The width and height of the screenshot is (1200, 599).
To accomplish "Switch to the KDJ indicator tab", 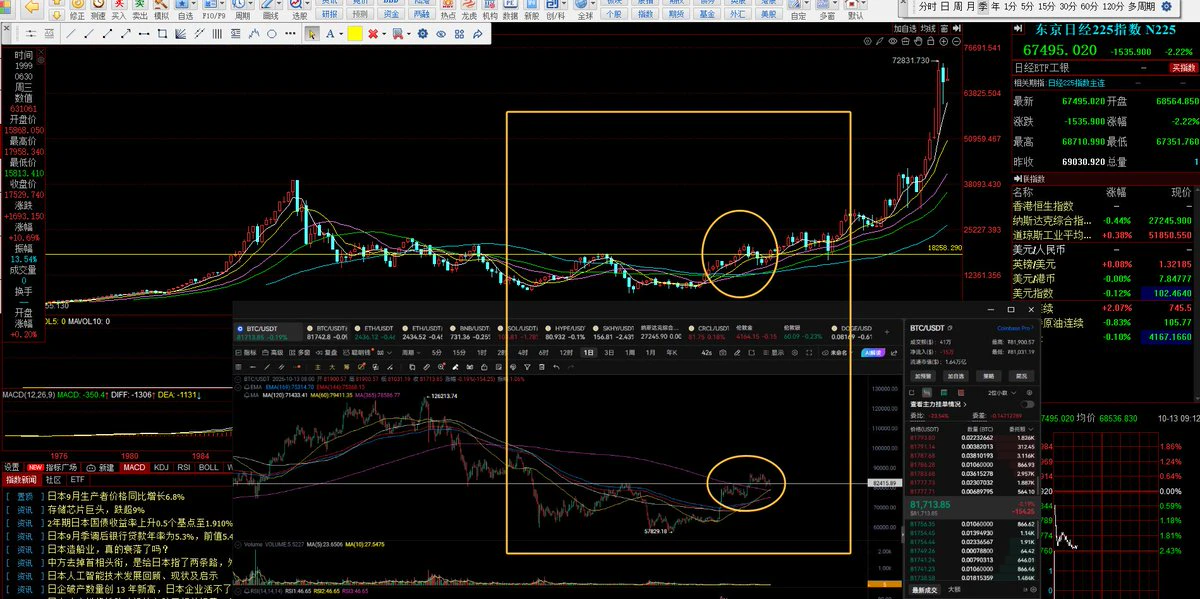I will point(159,467).
